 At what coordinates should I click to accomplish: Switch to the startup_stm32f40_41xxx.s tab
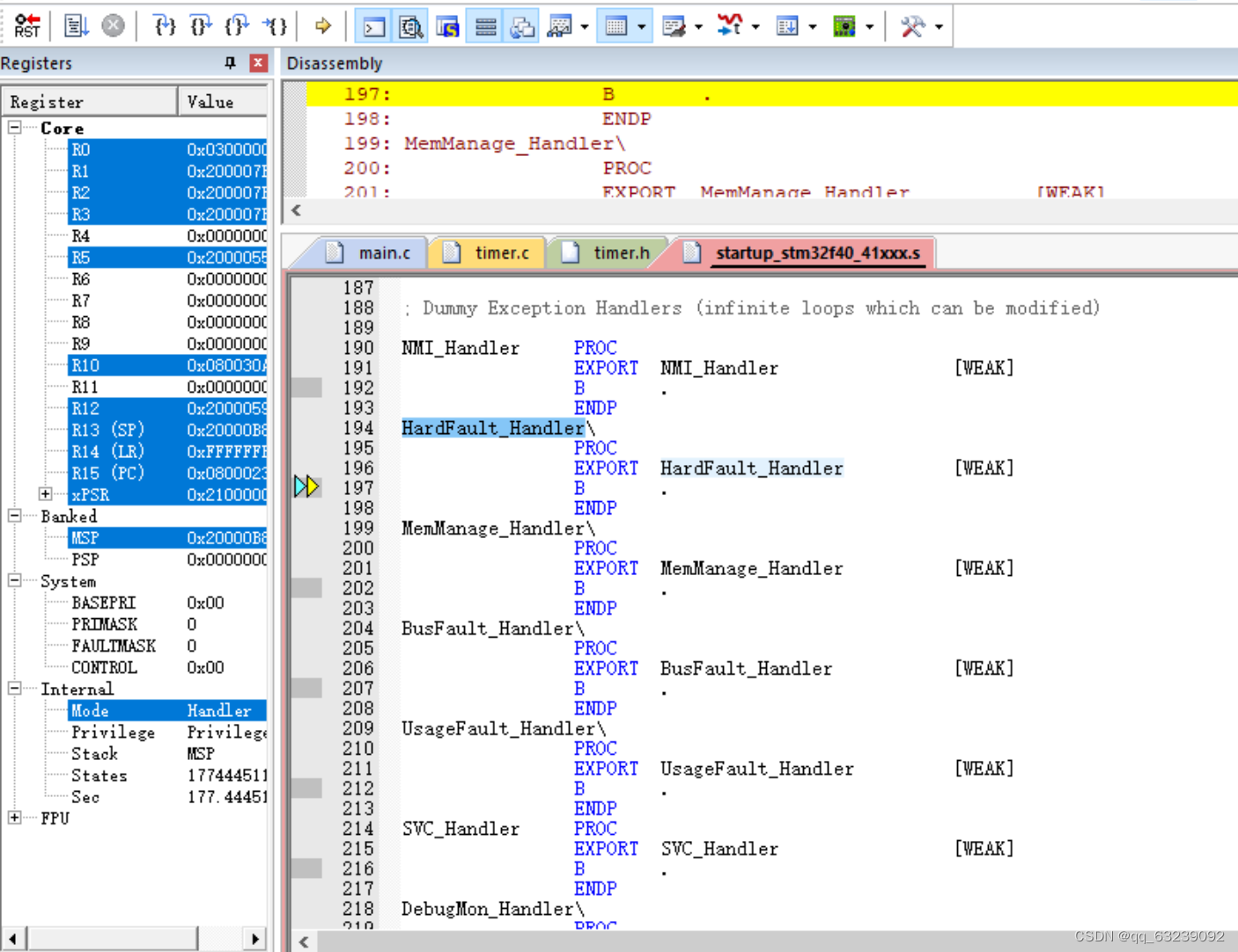pos(819,253)
